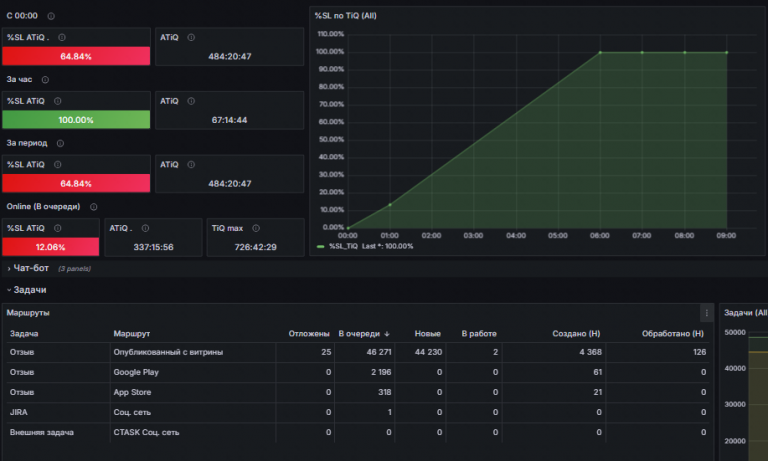Open the Задачи (All) chart panel title

pyautogui.click(x=745, y=313)
